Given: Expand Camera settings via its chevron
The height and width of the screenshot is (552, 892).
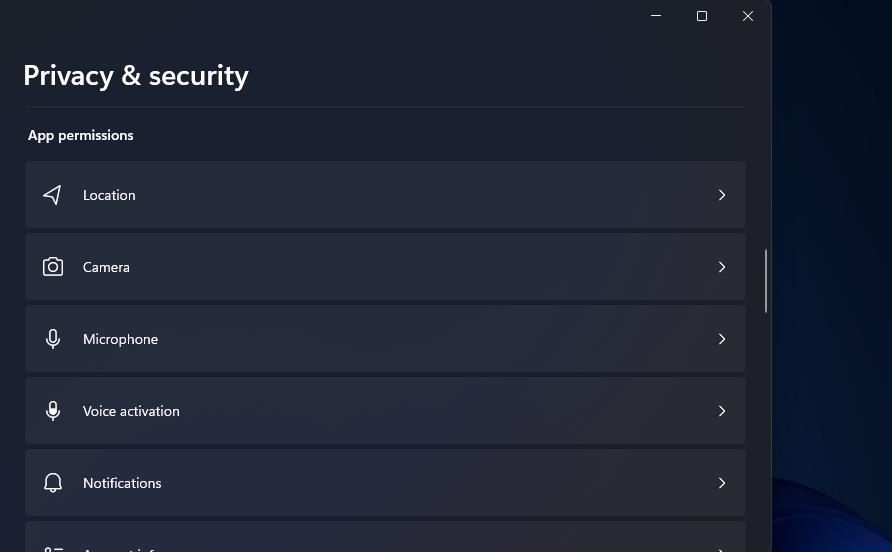Looking at the screenshot, I should (x=722, y=267).
